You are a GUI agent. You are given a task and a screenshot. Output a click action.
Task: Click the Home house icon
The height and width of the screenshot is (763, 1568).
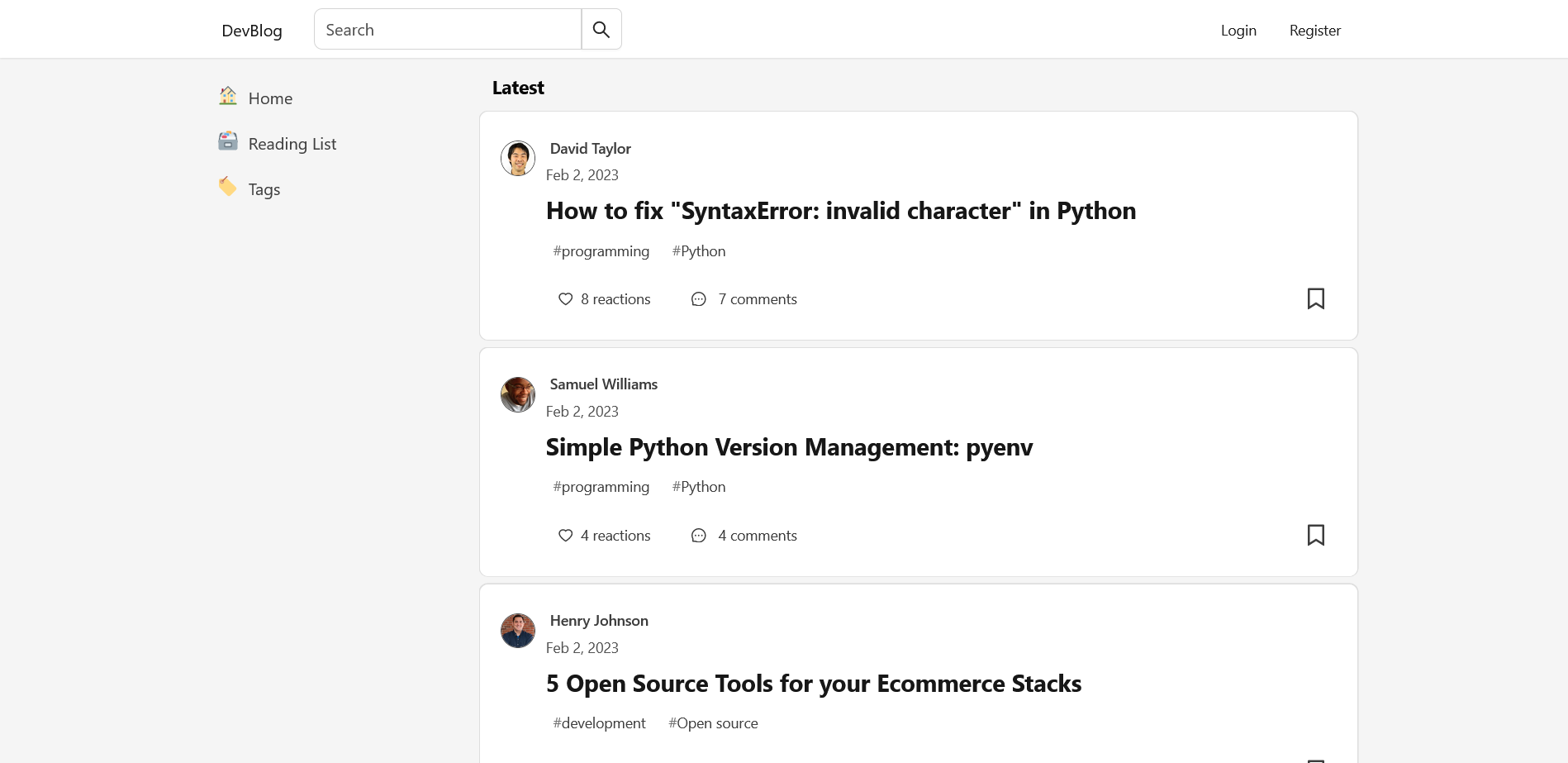point(228,96)
